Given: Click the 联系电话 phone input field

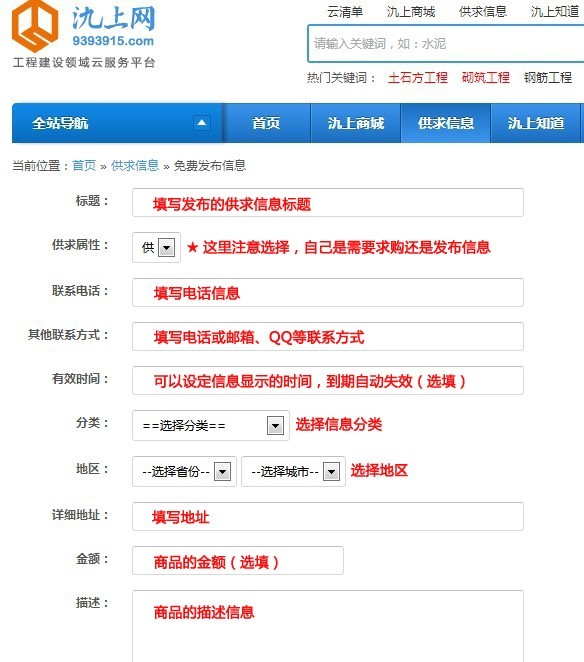Looking at the screenshot, I should [x=328, y=292].
